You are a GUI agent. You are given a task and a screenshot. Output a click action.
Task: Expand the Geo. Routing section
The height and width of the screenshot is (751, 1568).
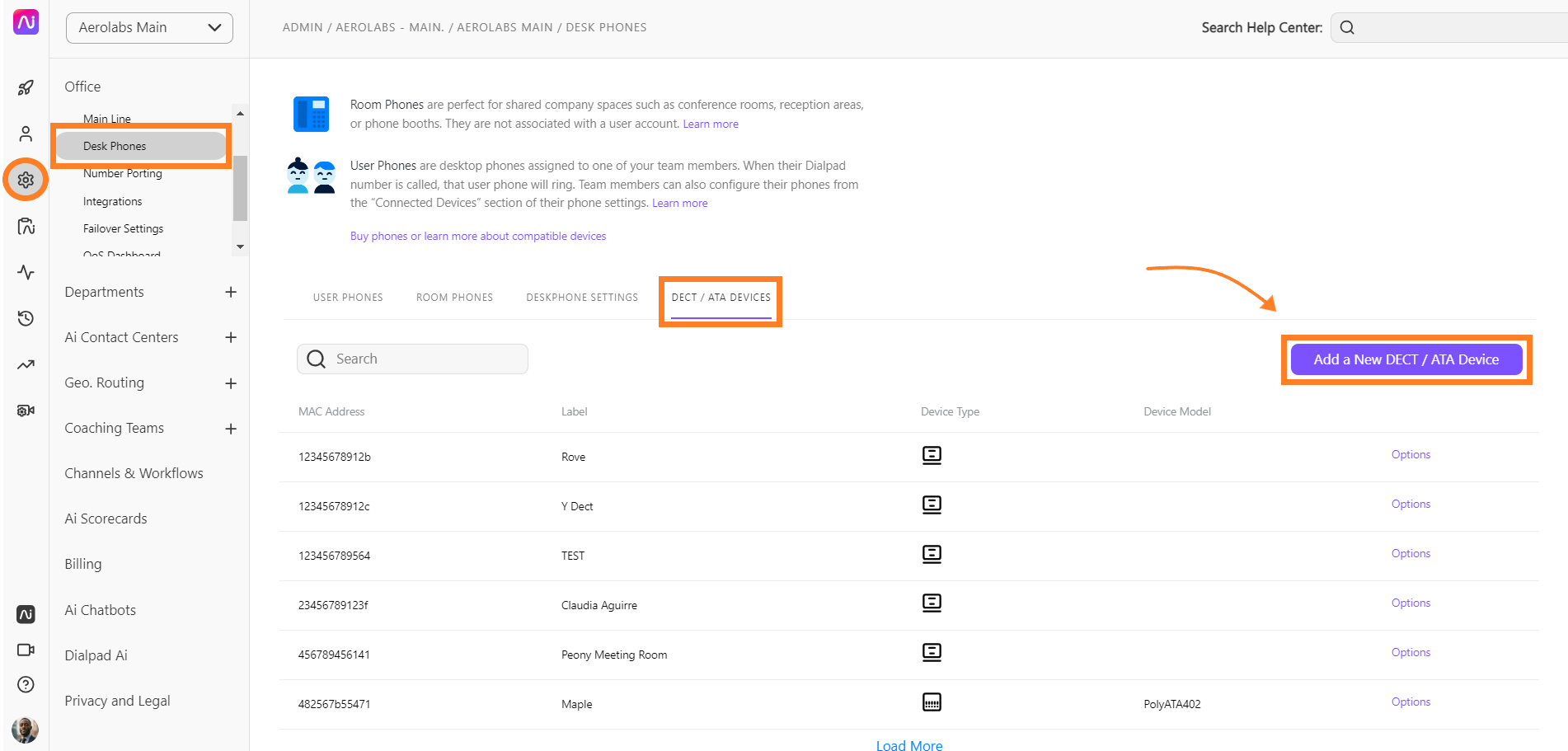point(231,383)
